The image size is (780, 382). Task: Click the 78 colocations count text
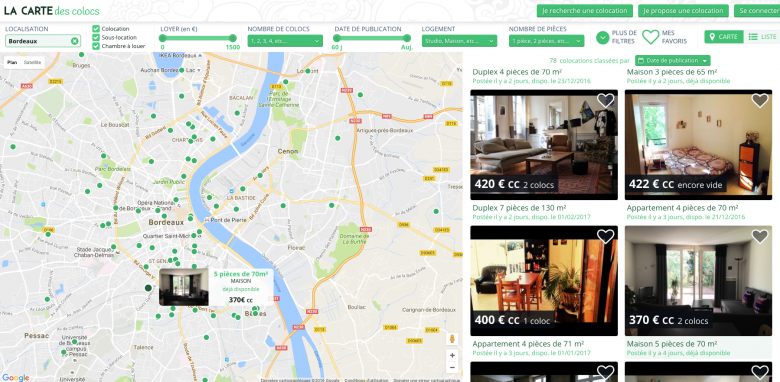pos(589,61)
